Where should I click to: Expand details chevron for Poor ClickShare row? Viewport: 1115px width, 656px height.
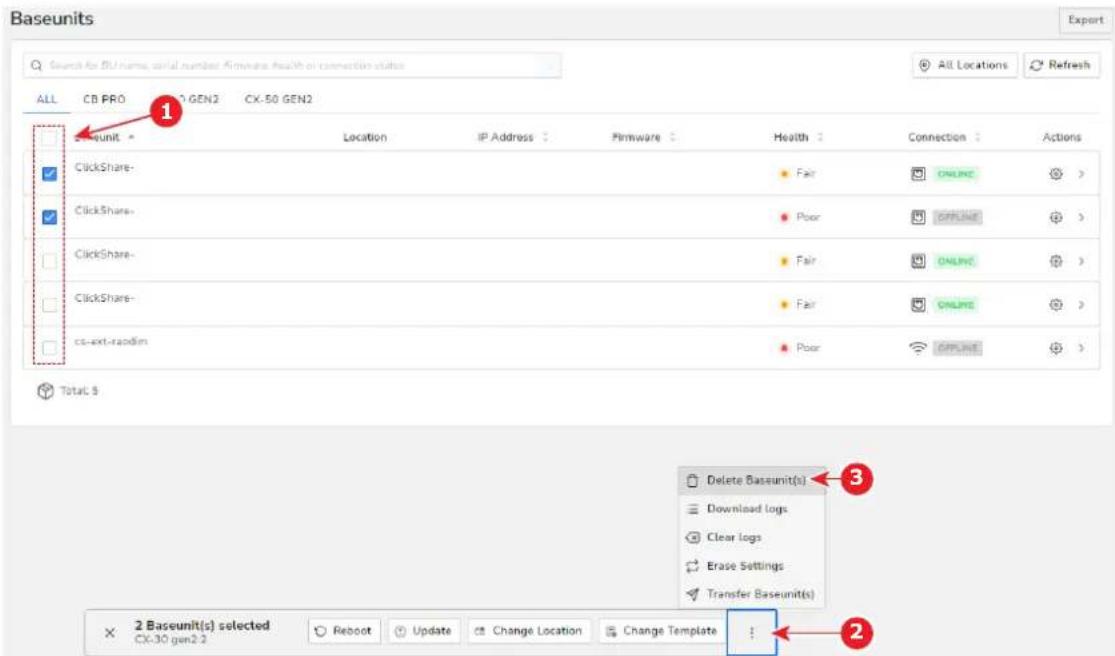(x=1082, y=217)
